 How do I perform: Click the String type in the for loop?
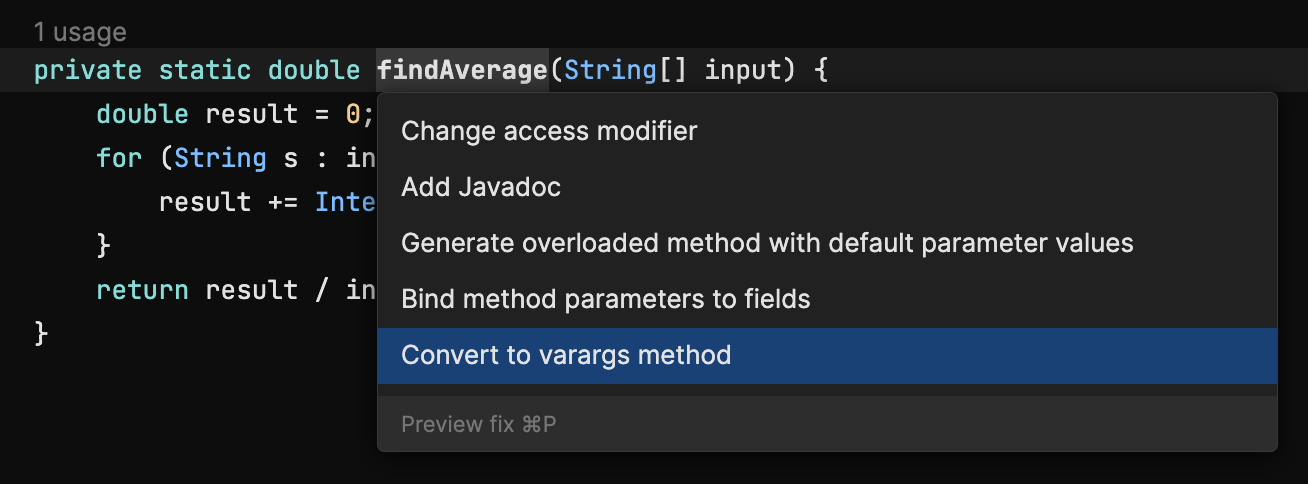click(x=220, y=158)
